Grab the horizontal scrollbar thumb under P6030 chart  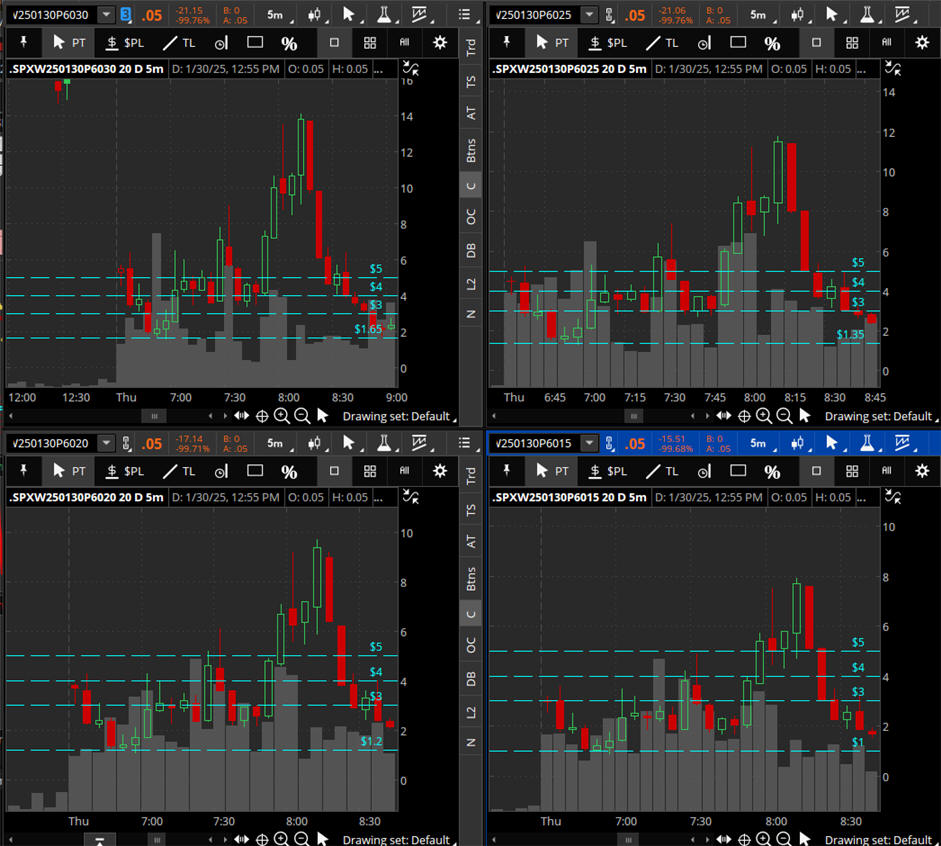(x=154, y=416)
